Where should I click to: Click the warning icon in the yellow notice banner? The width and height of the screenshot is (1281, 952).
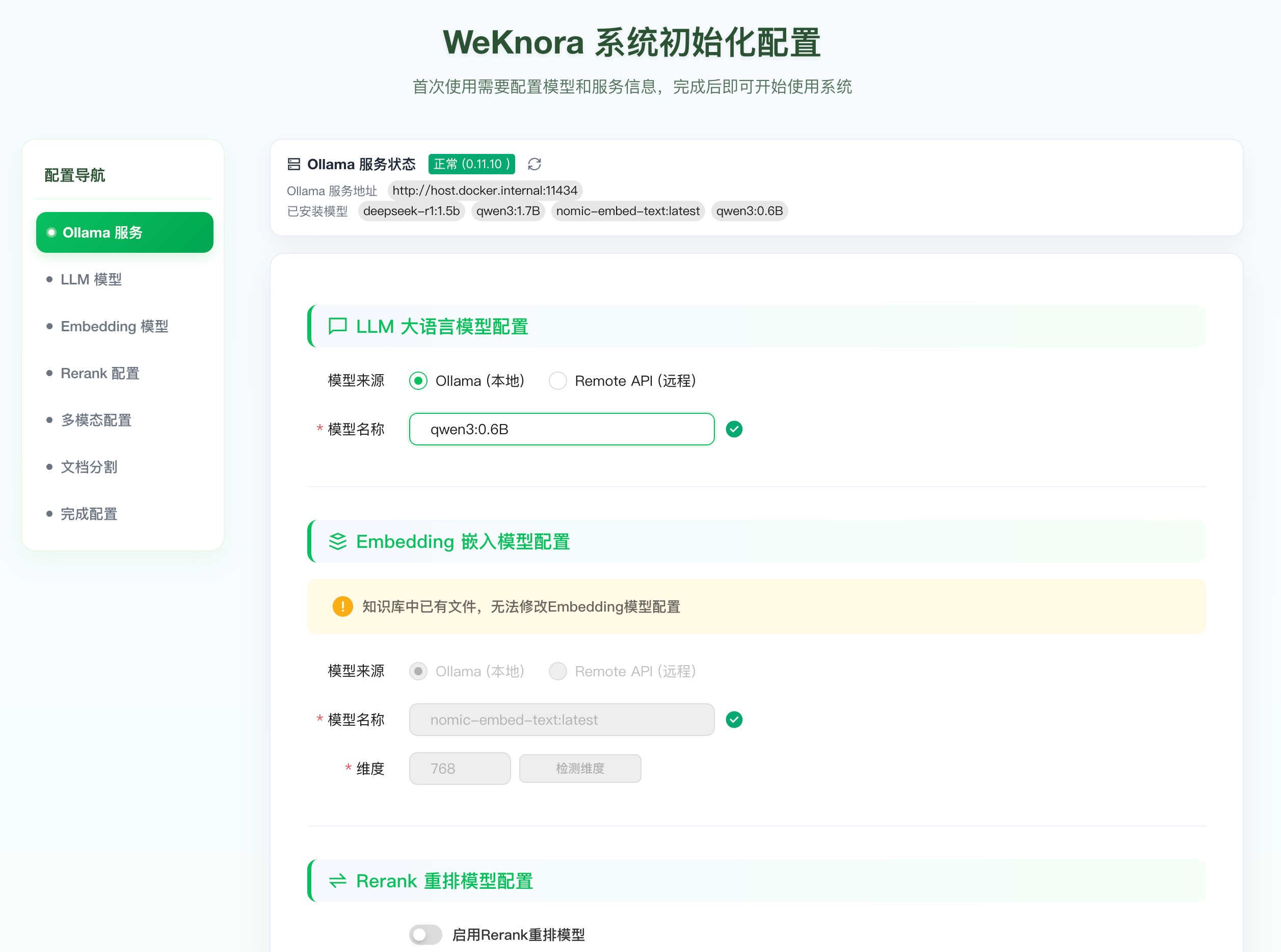tap(342, 606)
